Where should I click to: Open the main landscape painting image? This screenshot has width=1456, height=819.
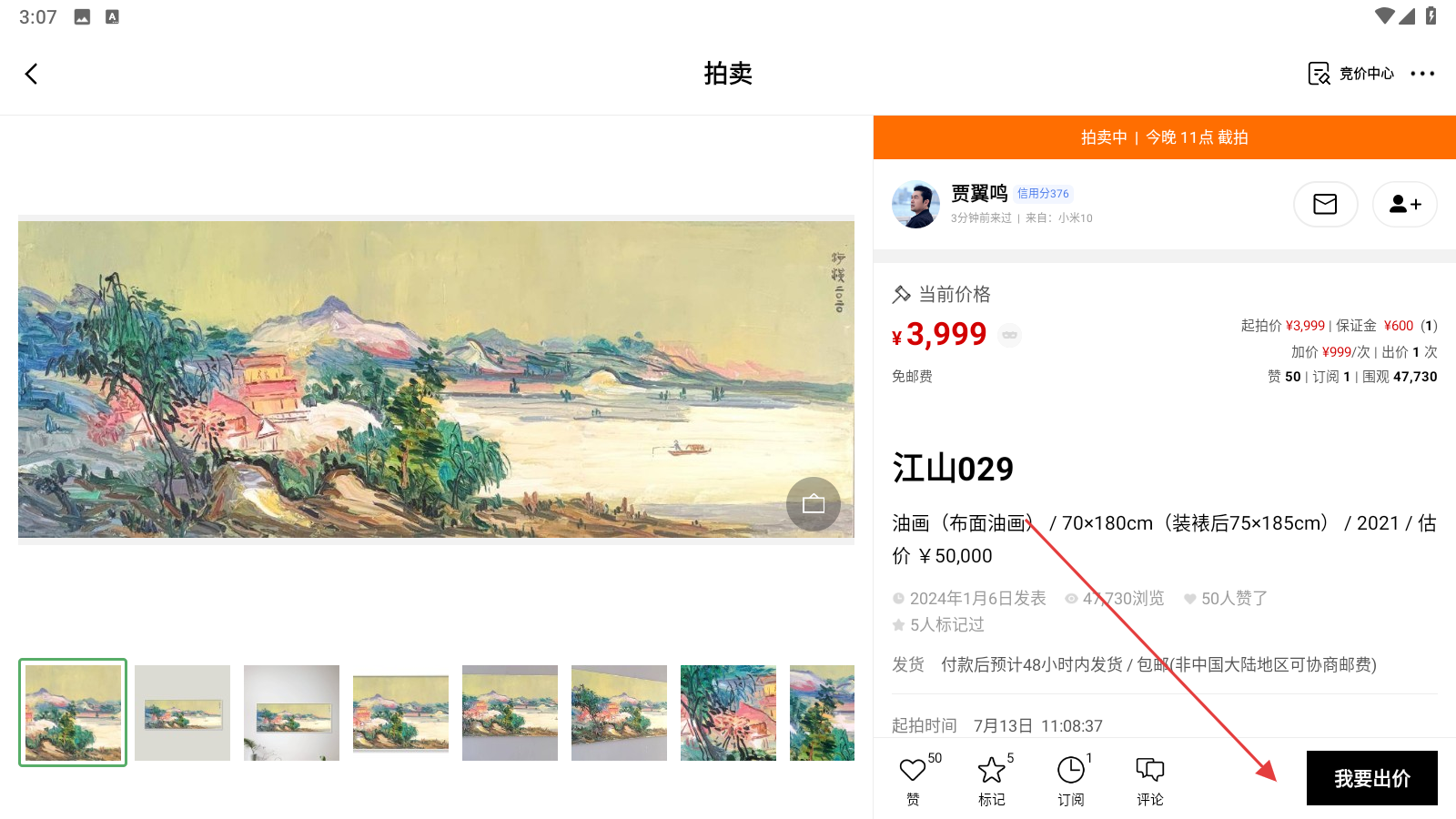pyautogui.click(x=436, y=379)
